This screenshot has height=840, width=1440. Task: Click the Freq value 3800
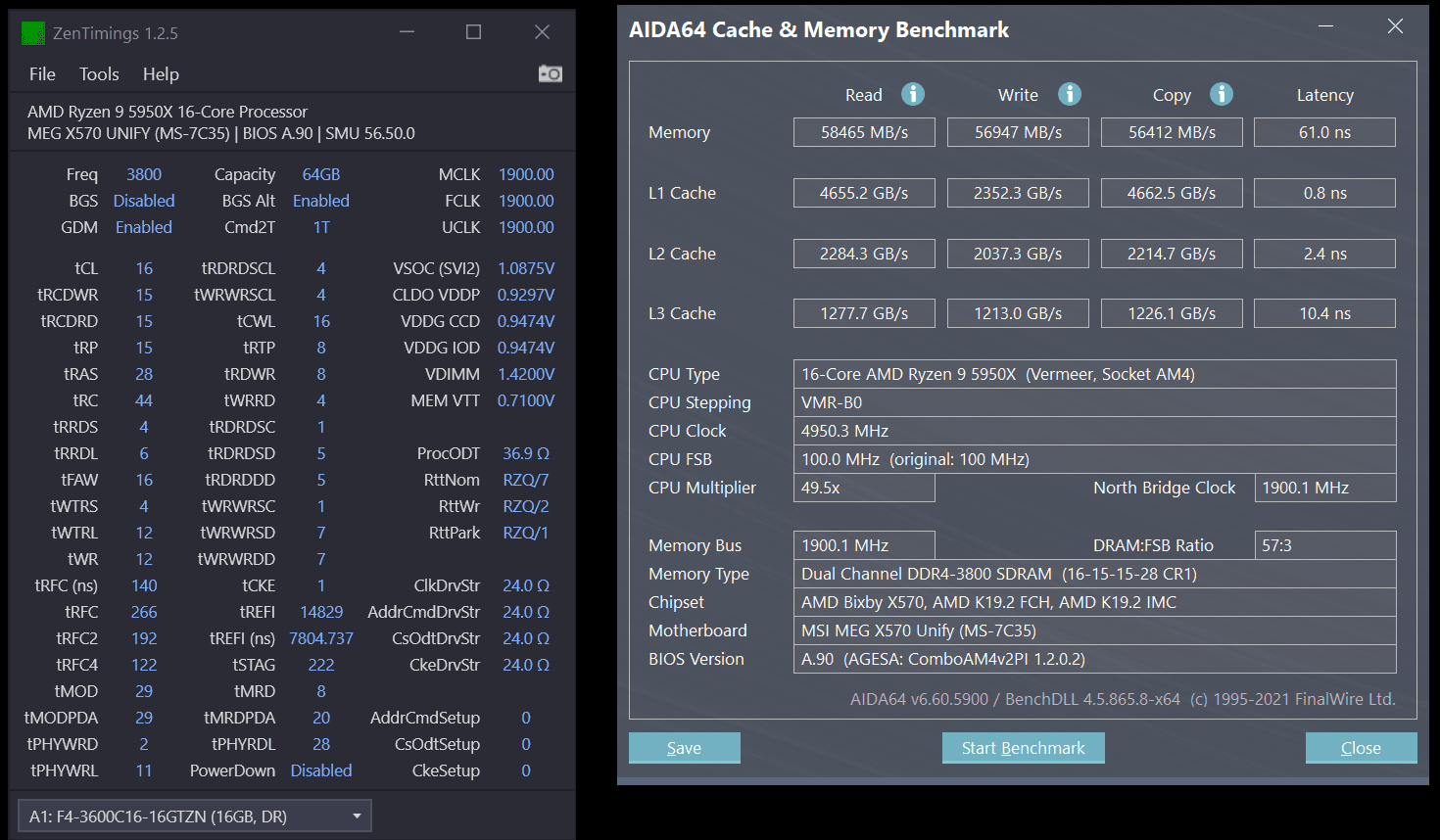(x=144, y=174)
